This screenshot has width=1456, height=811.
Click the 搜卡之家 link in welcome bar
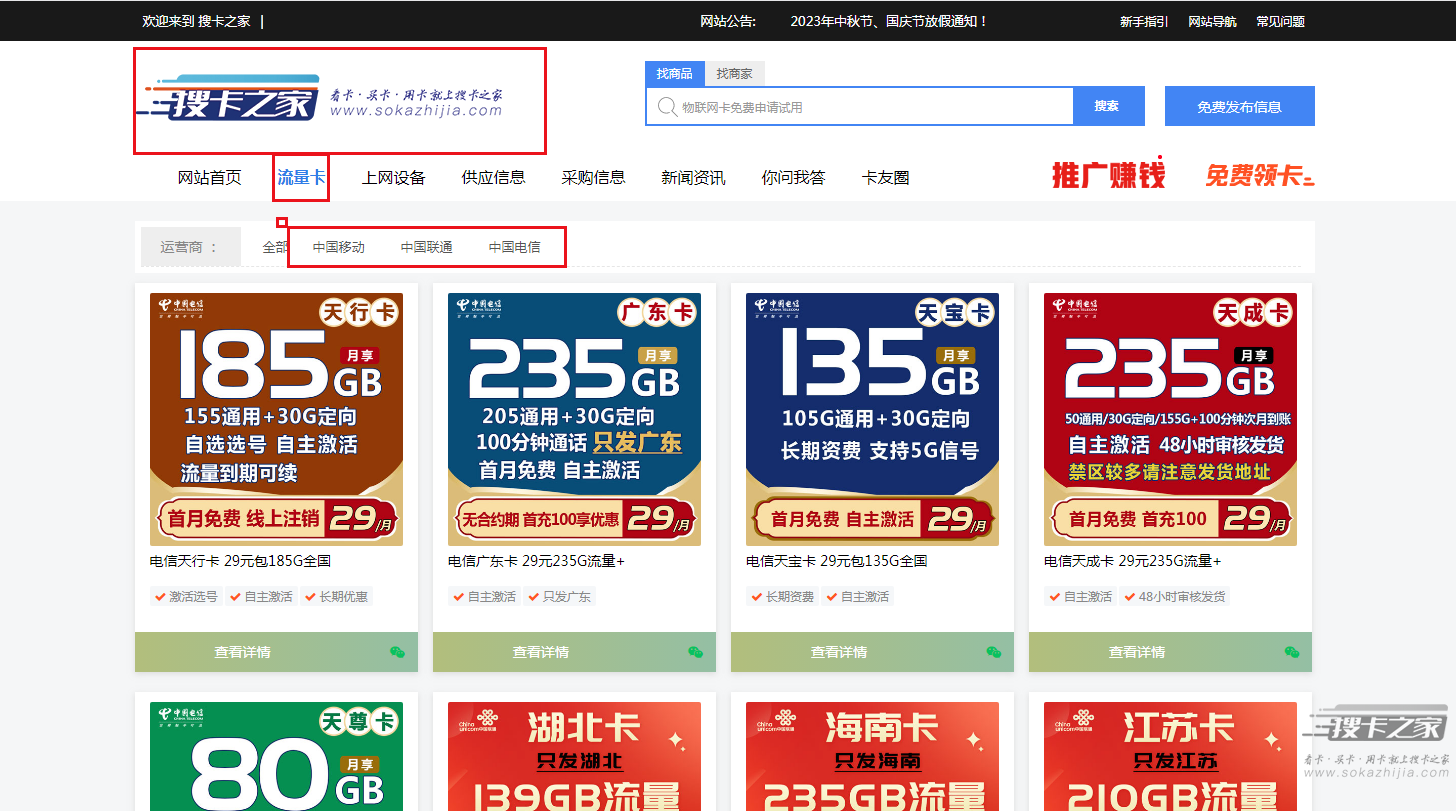(224, 21)
